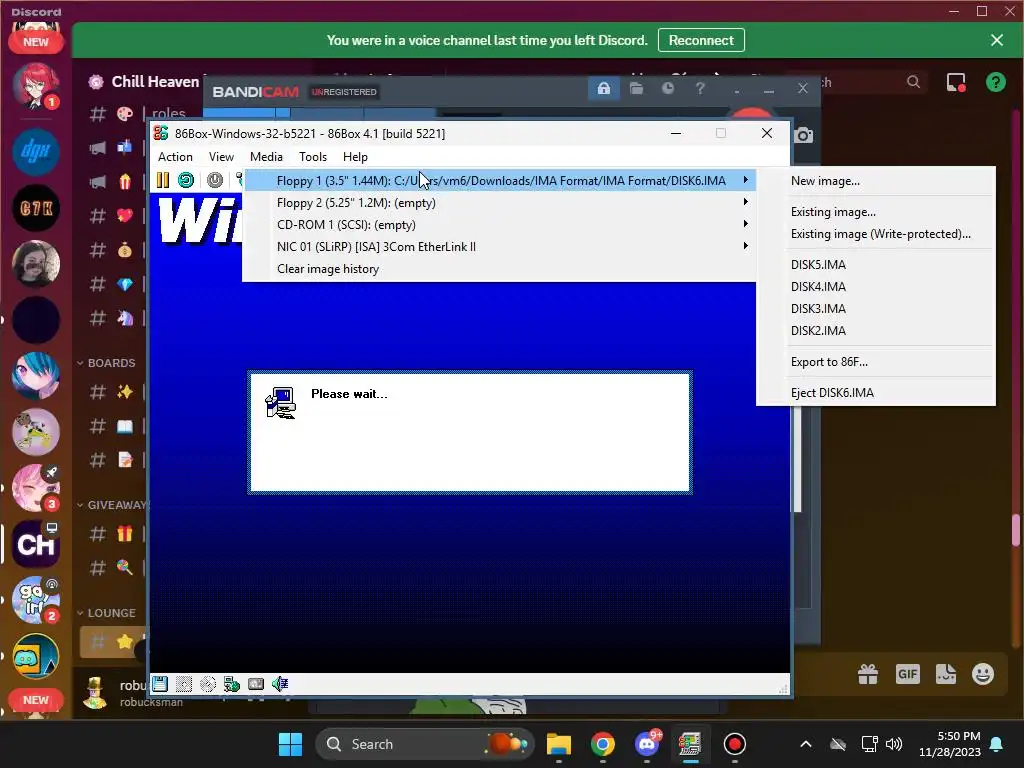Click the Bandicam lock icon
Screen dimensions: 1024x768
pyautogui.click(x=603, y=88)
